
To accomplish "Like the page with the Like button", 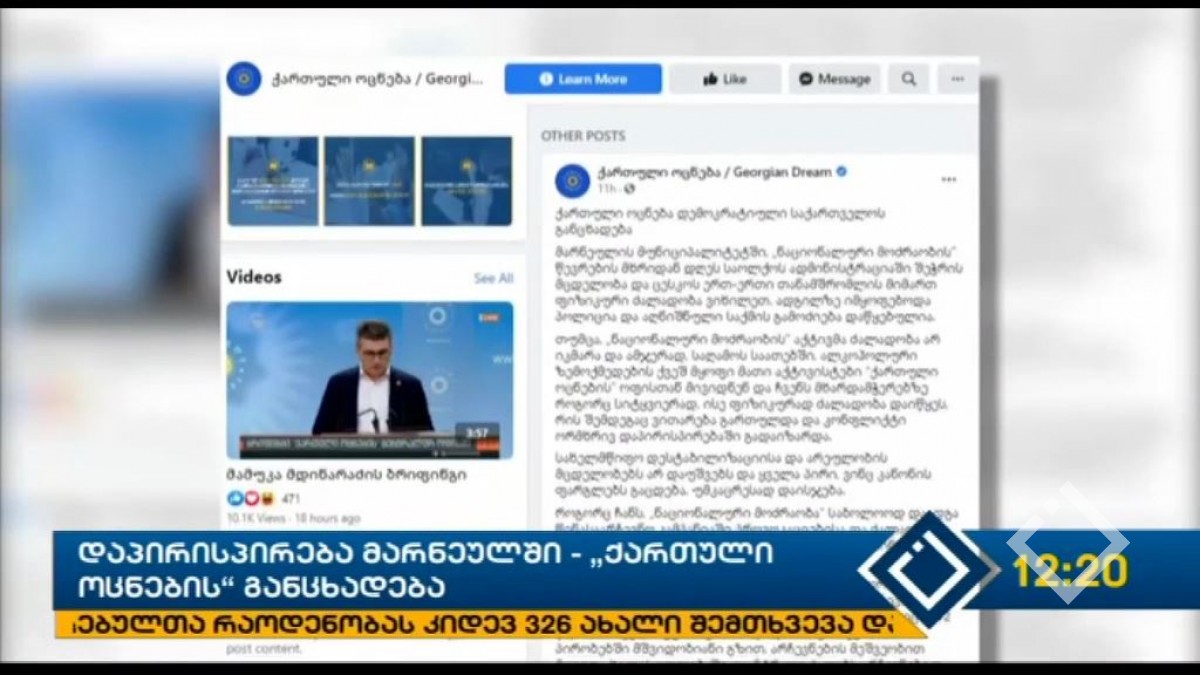I will pyautogui.click(x=725, y=79).
